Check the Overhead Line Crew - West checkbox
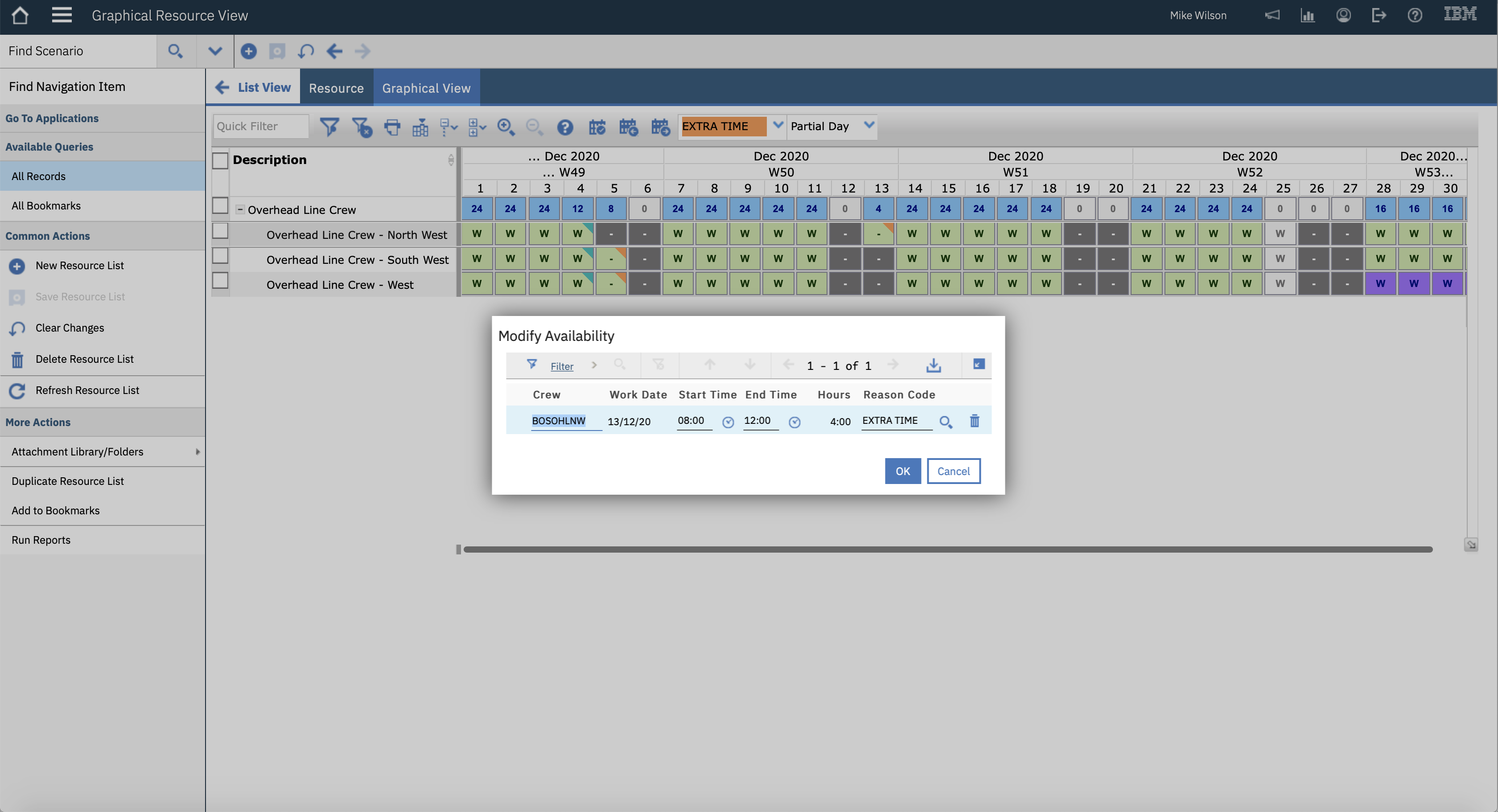 tap(220, 281)
